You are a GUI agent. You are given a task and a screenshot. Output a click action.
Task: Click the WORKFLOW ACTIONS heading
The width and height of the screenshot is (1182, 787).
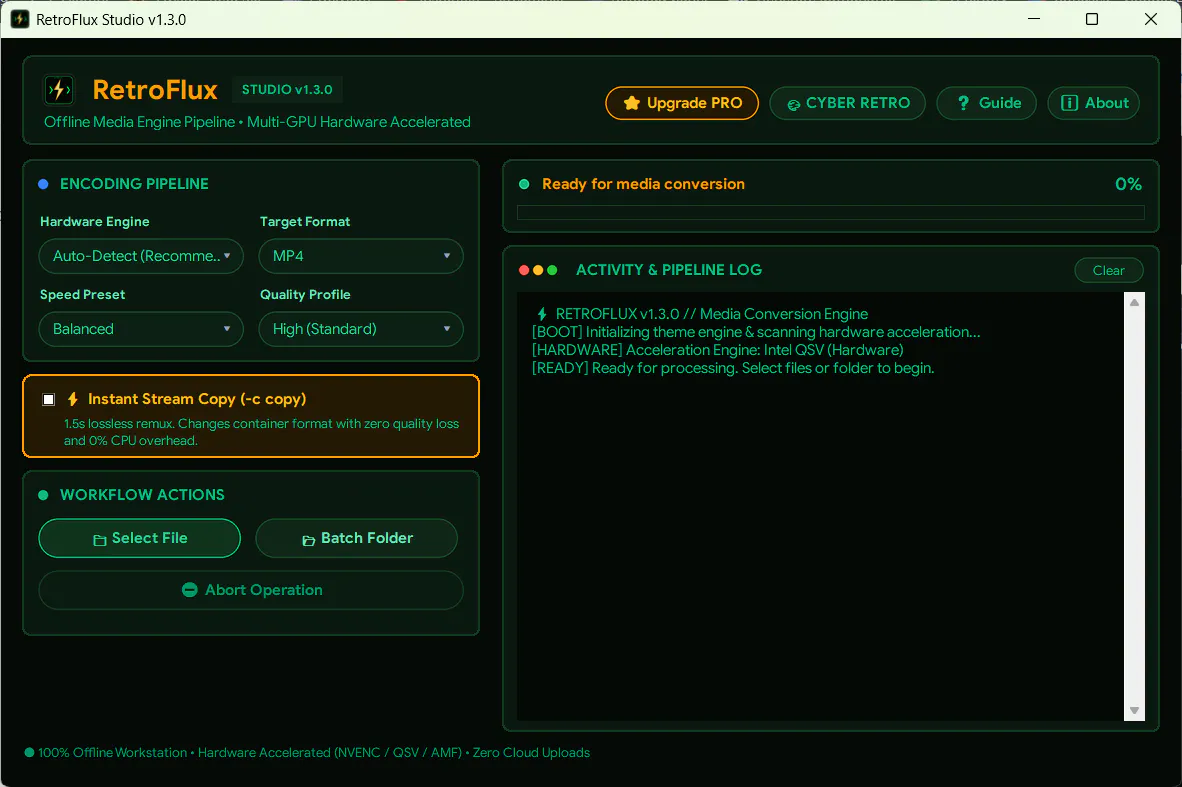click(142, 495)
